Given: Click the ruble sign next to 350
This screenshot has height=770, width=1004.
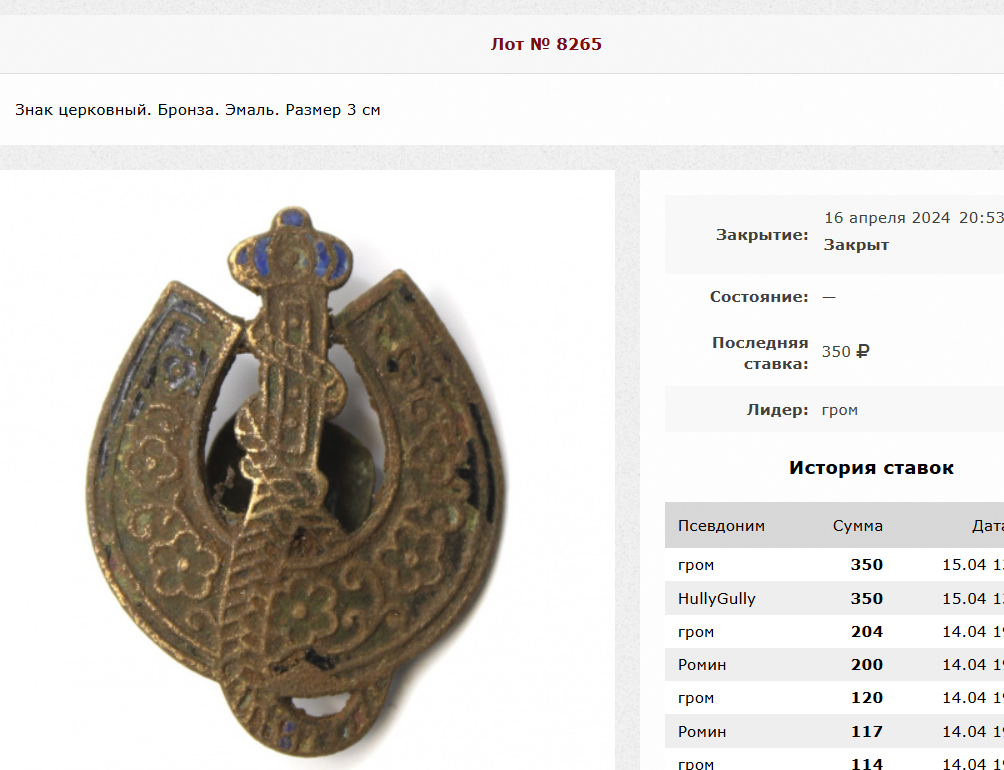Looking at the screenshot, I should click(862, 351).
